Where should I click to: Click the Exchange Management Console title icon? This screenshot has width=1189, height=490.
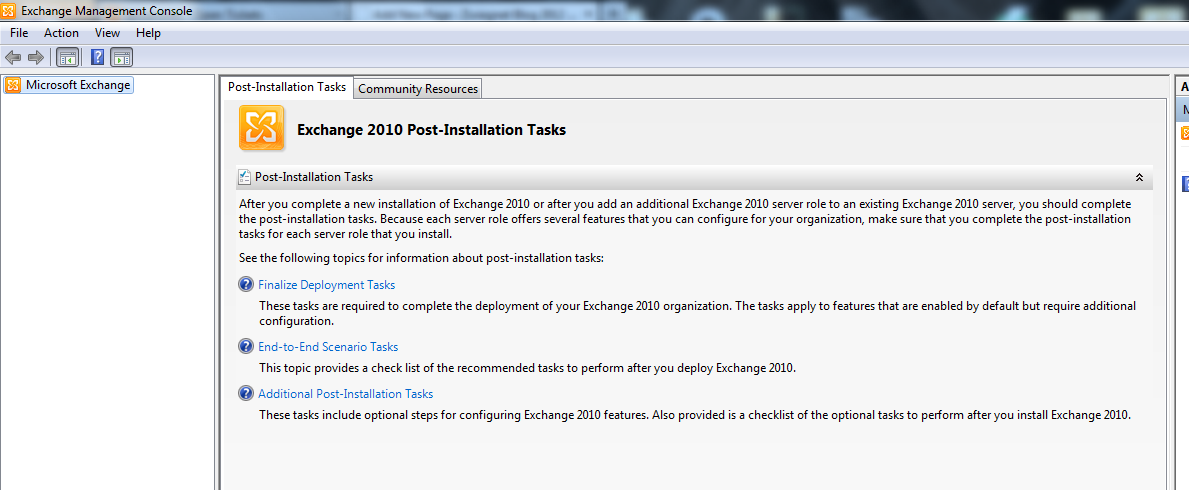pyautogui.click(x=8, y=11)
